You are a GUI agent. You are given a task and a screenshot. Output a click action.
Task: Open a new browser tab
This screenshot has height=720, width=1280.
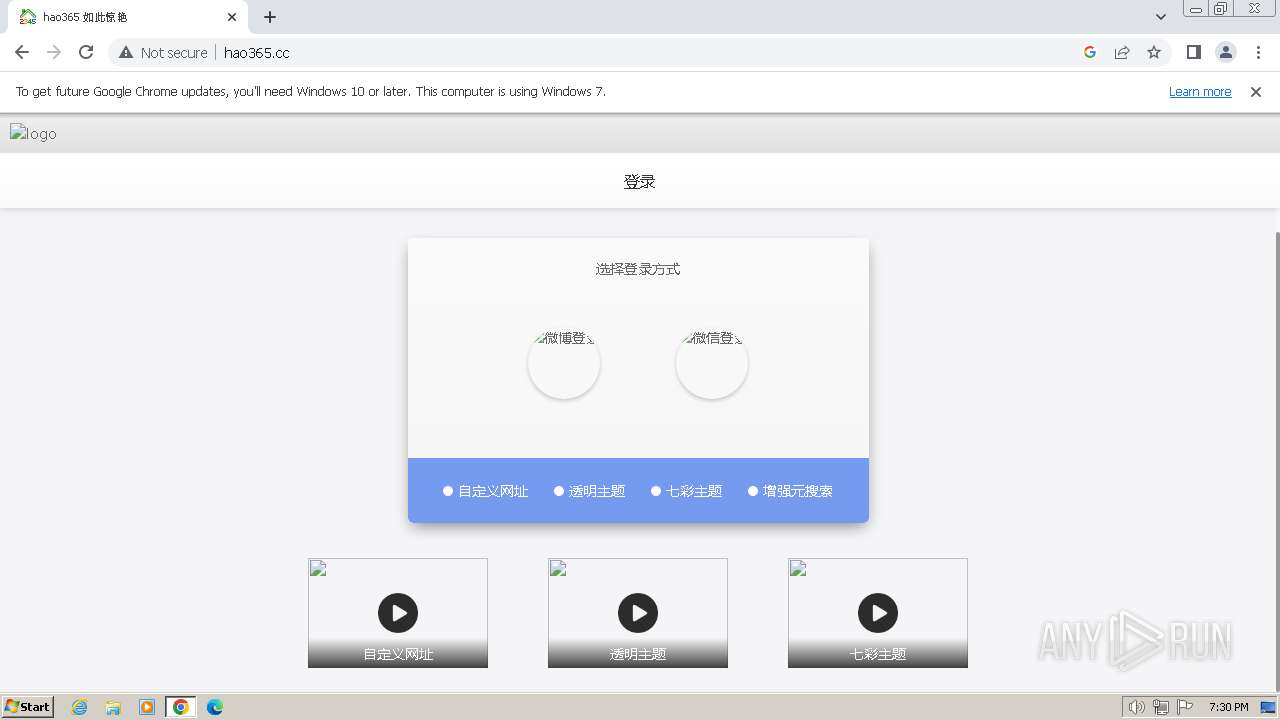[x=270, y=17]
